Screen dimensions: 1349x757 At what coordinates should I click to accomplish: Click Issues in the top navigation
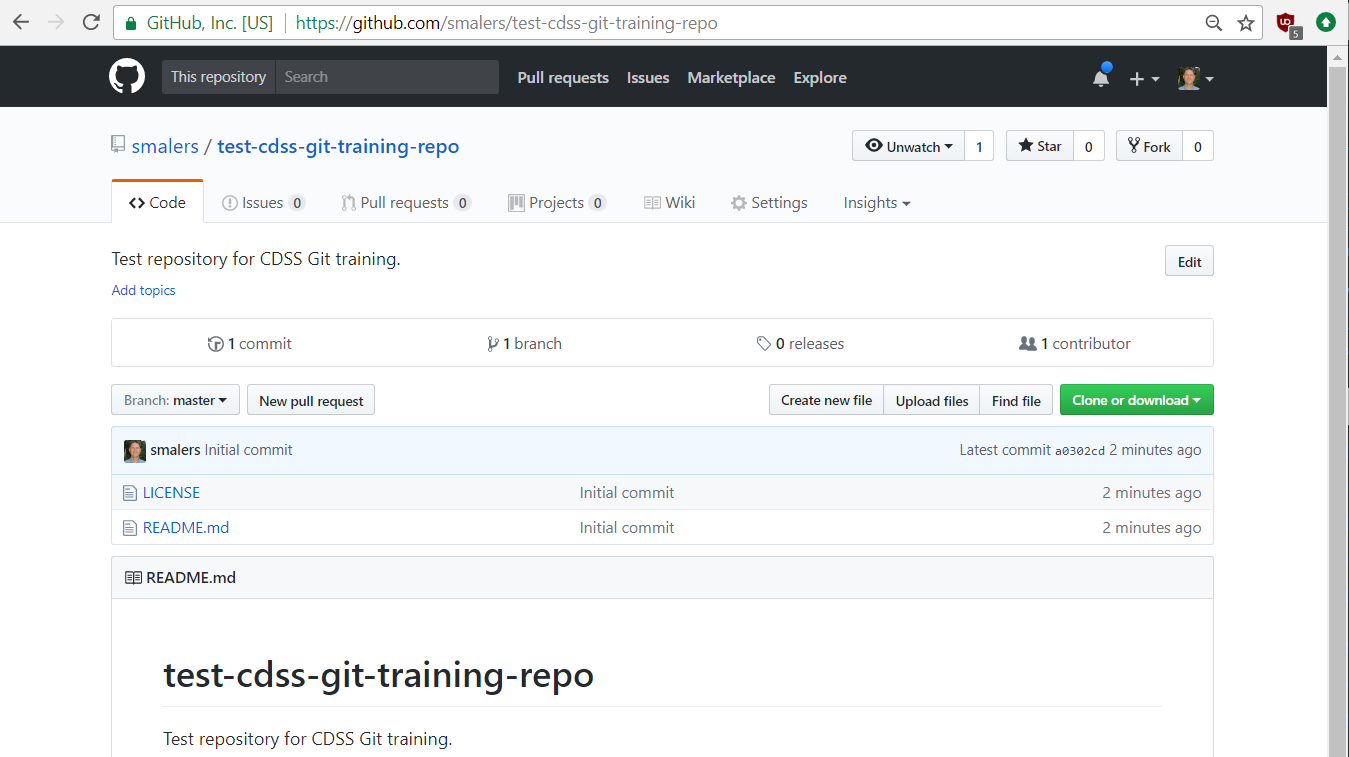pos(648,77)
